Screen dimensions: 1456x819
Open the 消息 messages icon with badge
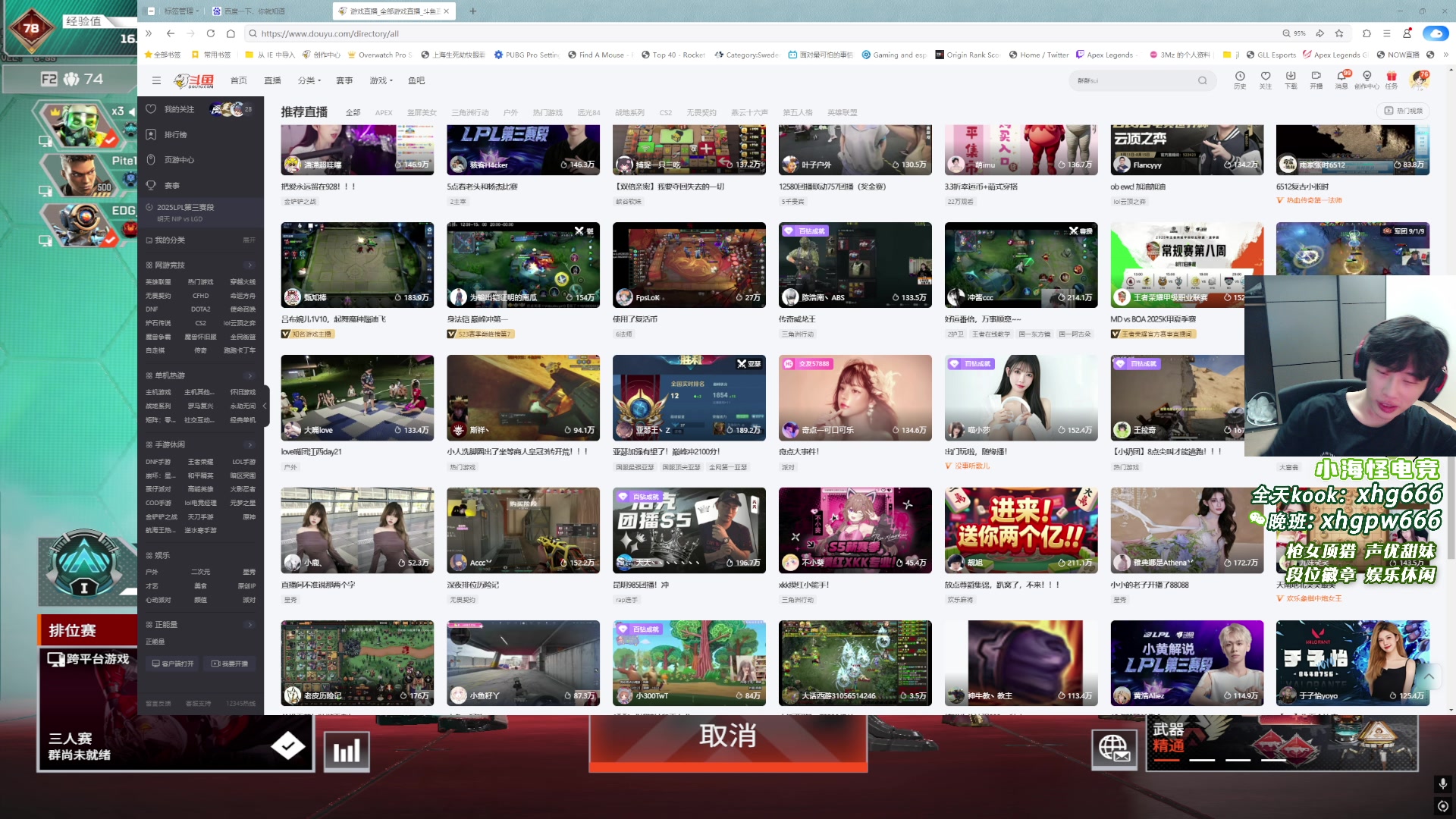click(x=1341, y=80)
